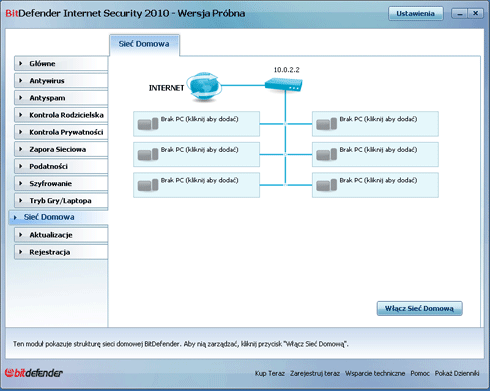Click the Internet globe icon
490x391 pixels.
click(204, 86)
